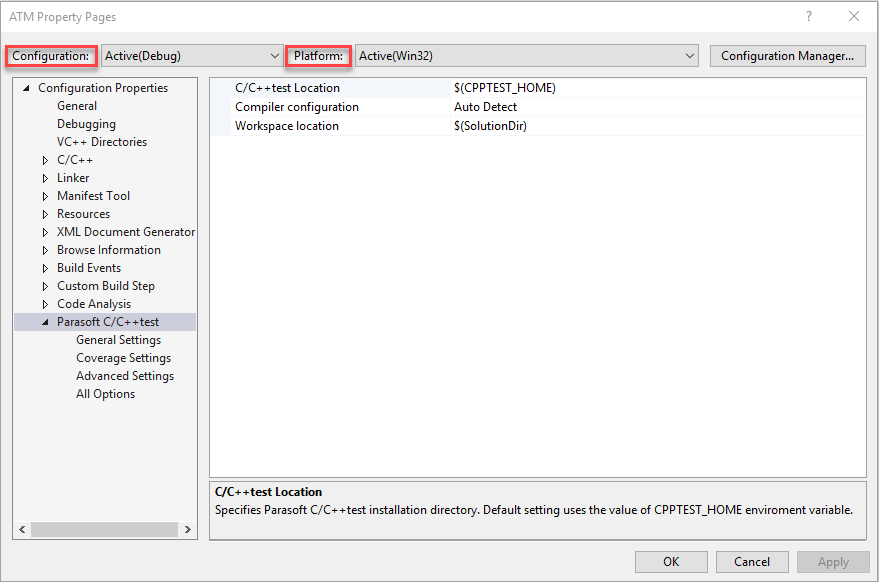The width and height of the screenshot is (879, 582).
Task: Expand the Code Analysis node arrow
Action: pyautogui.click(x=45, y=304)
